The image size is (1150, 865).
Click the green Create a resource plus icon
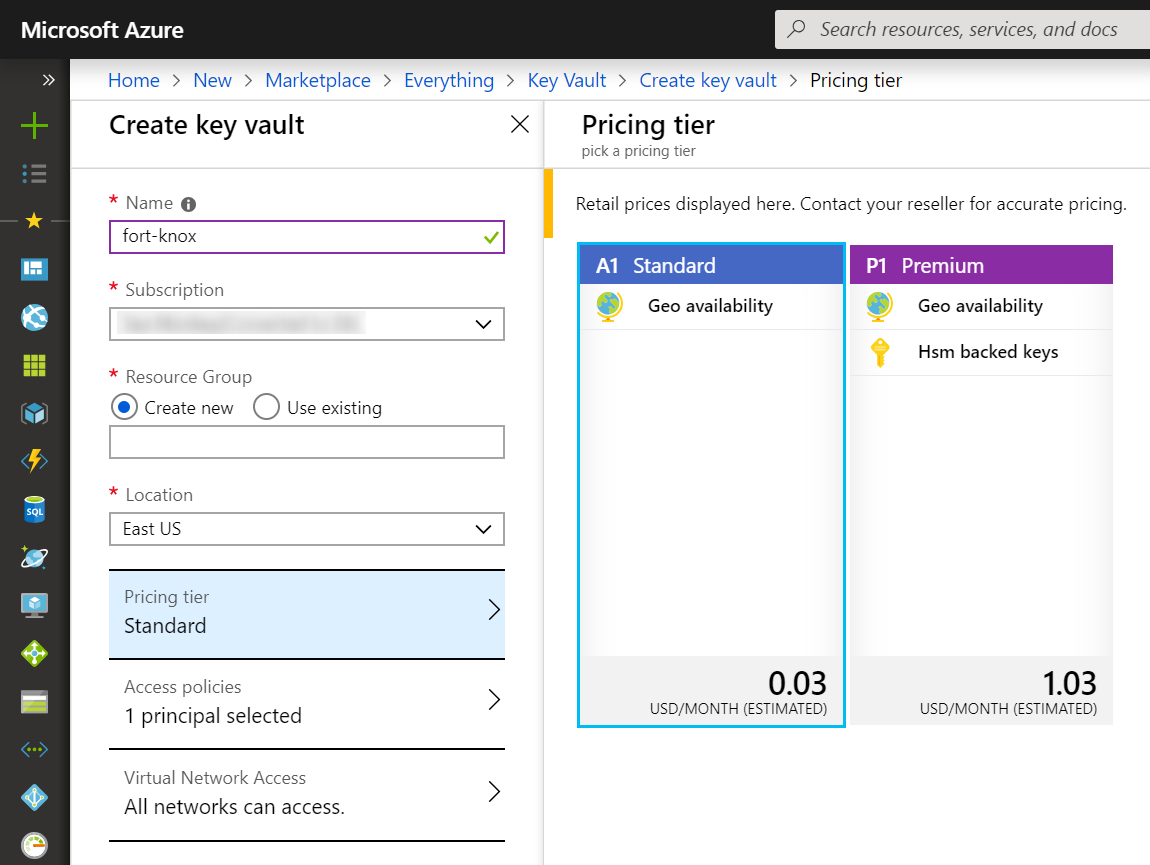pyautogui.click(x=35, y=125)
